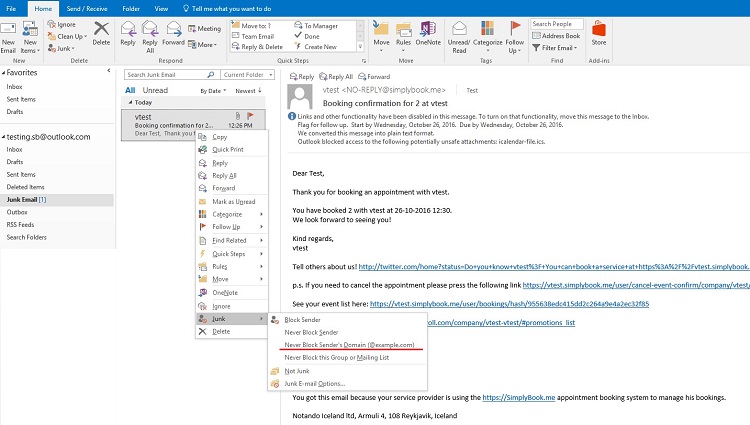
Task: Click the Search Junk Email field
Action: (x=170, y=75)
